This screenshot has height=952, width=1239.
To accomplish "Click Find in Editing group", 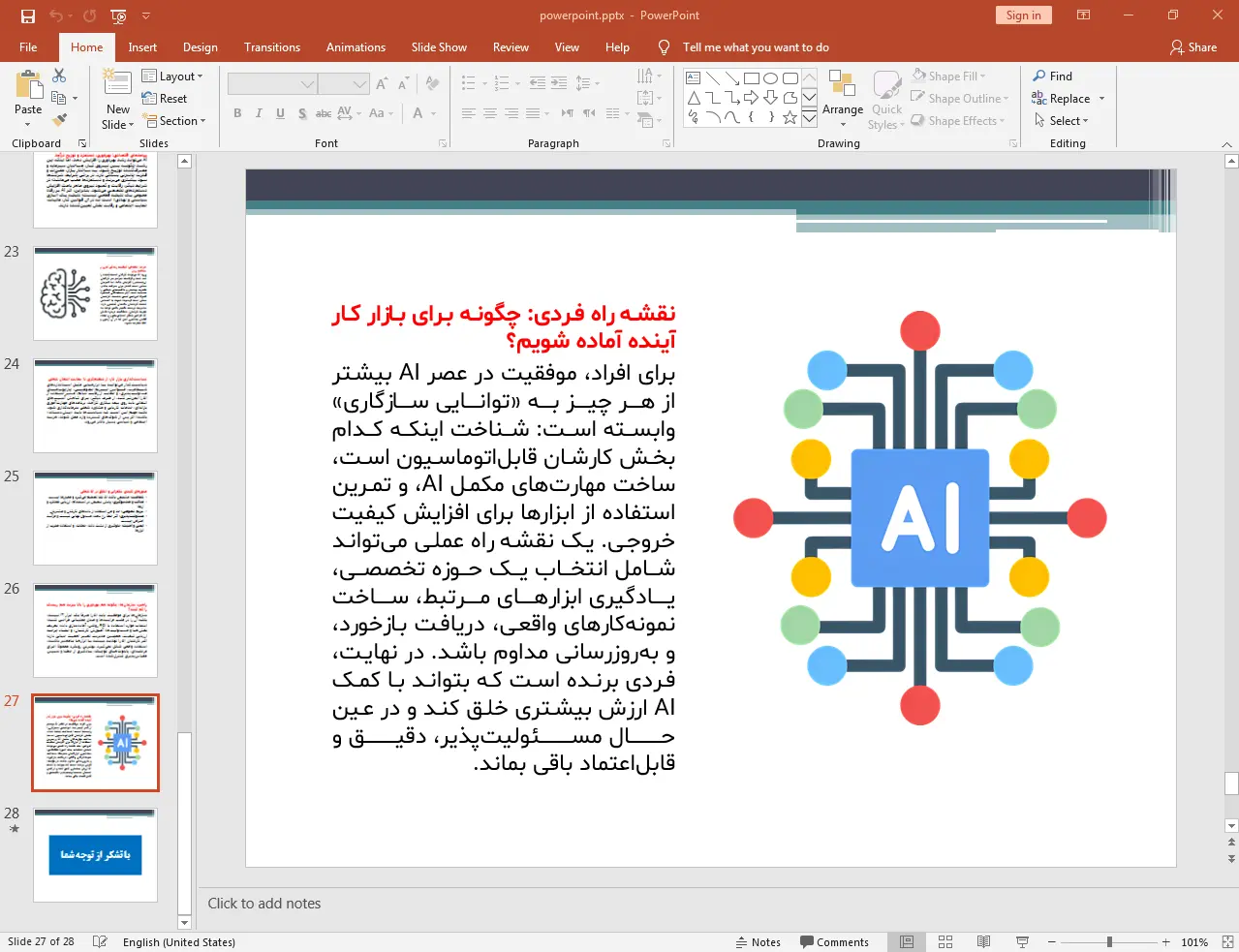I will [x=1053, y=77].
